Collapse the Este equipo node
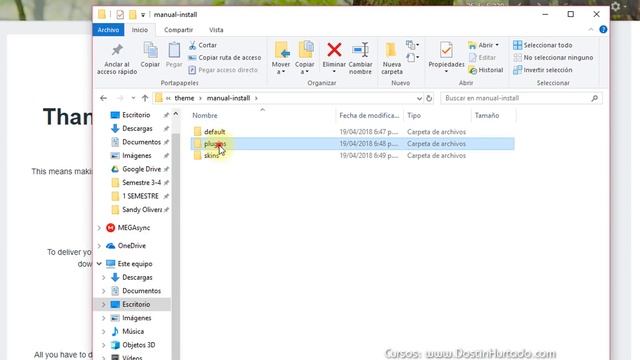The image size is (640, 360). pos(99,264)
